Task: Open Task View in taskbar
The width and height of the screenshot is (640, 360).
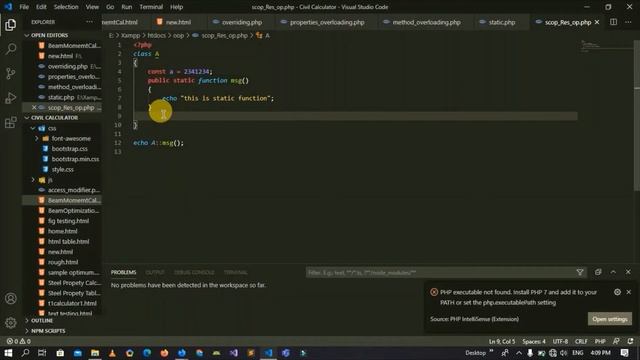Action: tap(42, 353)
